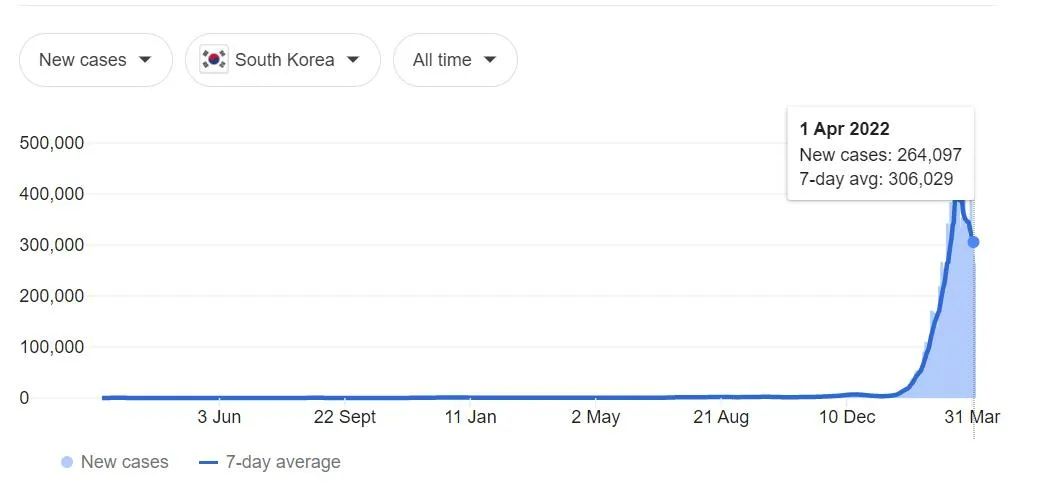Viewport: 1044px width, 490px height.
Task: Click the 2 May date on the x-axis
Action: click(596, 417)
